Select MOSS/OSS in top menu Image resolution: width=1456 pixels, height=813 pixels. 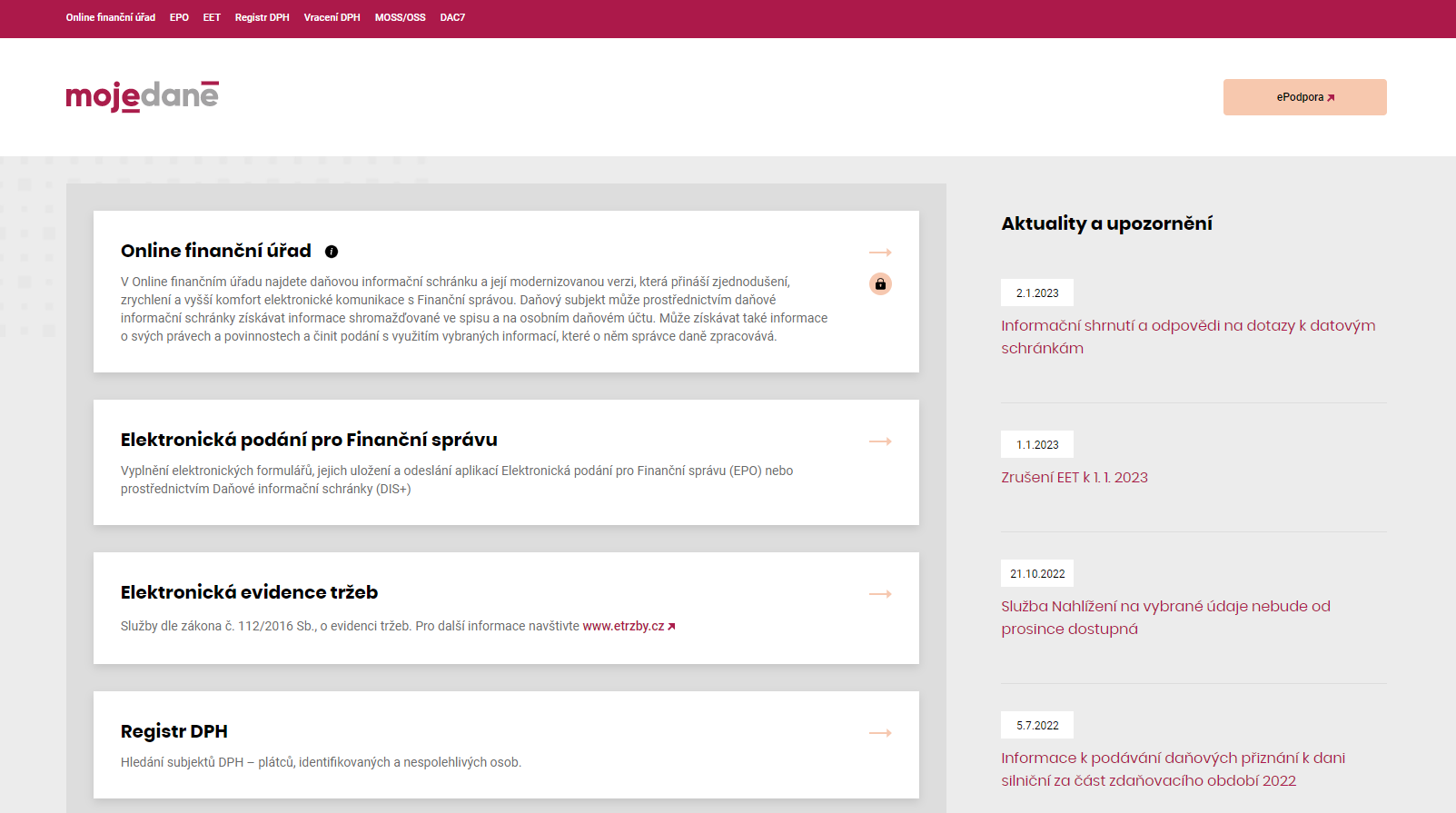(x=400, y=17)
